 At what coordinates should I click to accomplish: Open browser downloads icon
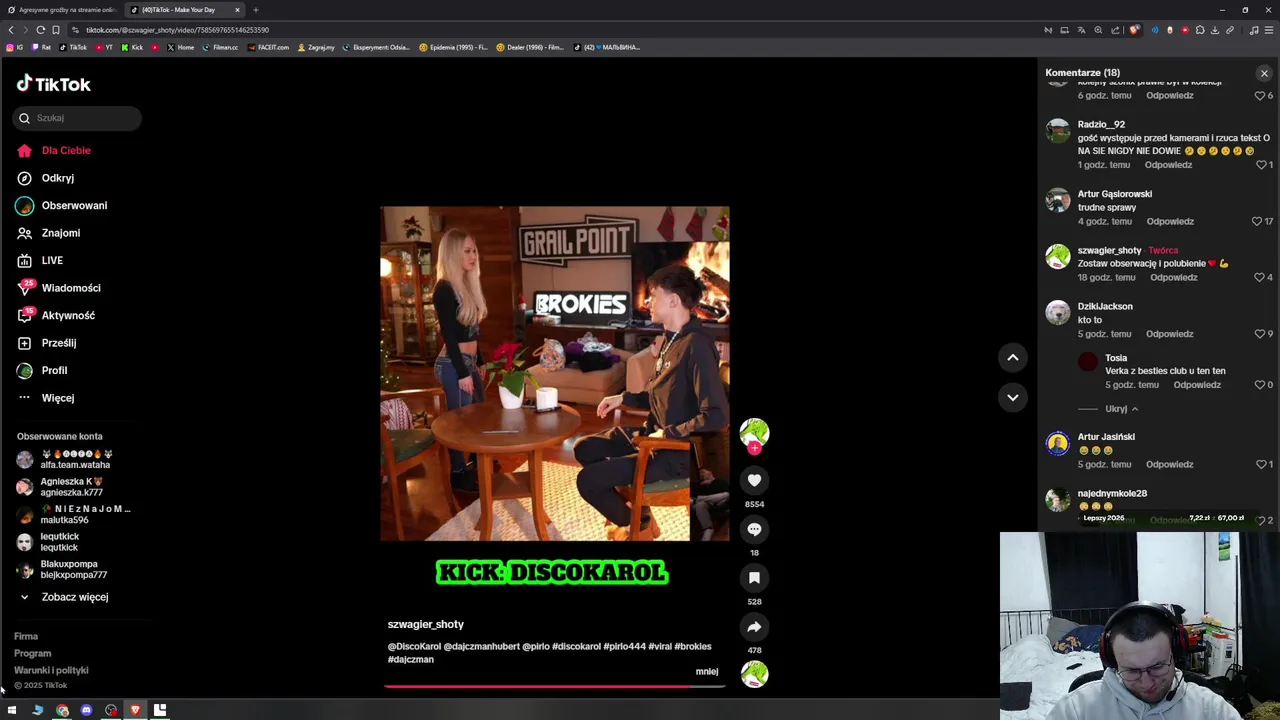(1215, 30)
